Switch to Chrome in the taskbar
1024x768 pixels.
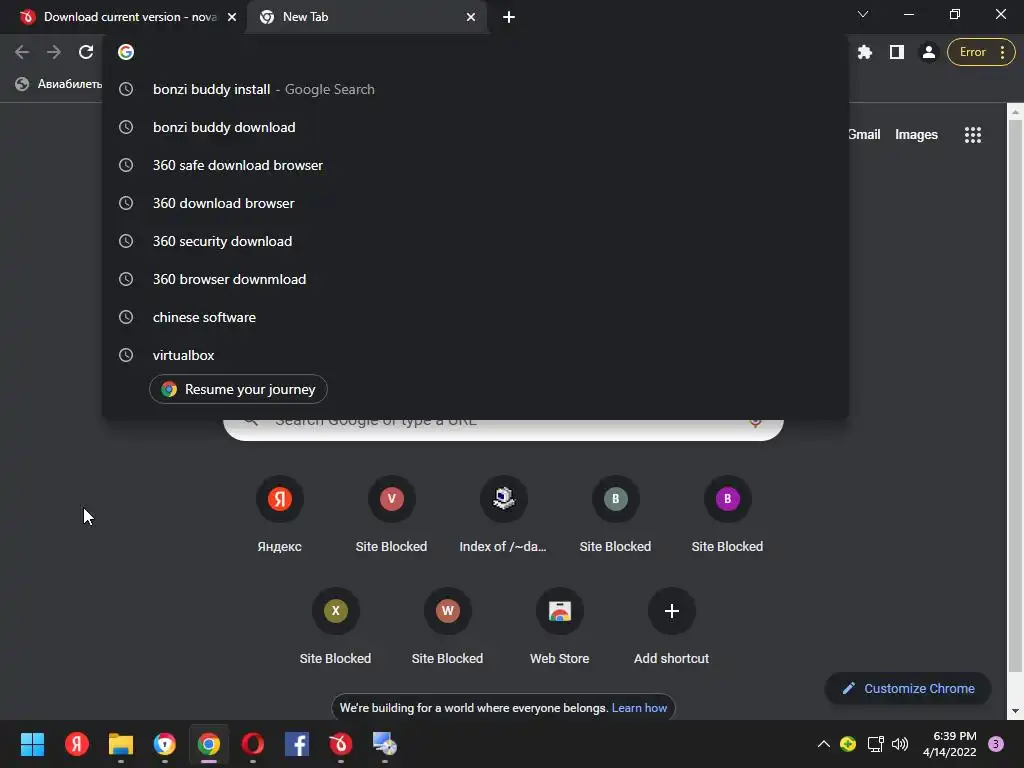[x=209, y=744]
